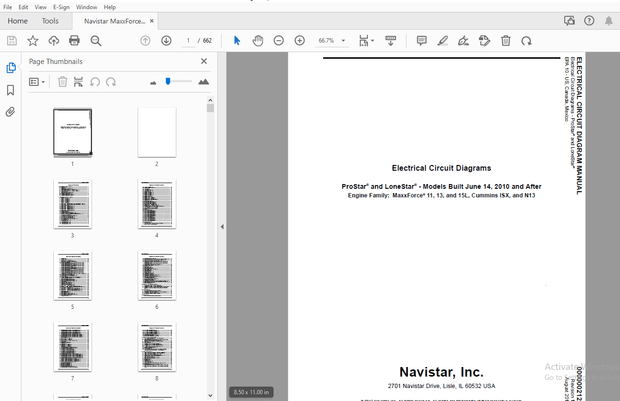
Task: Switch to the Tools tab
Action: [x=50, y=20]
